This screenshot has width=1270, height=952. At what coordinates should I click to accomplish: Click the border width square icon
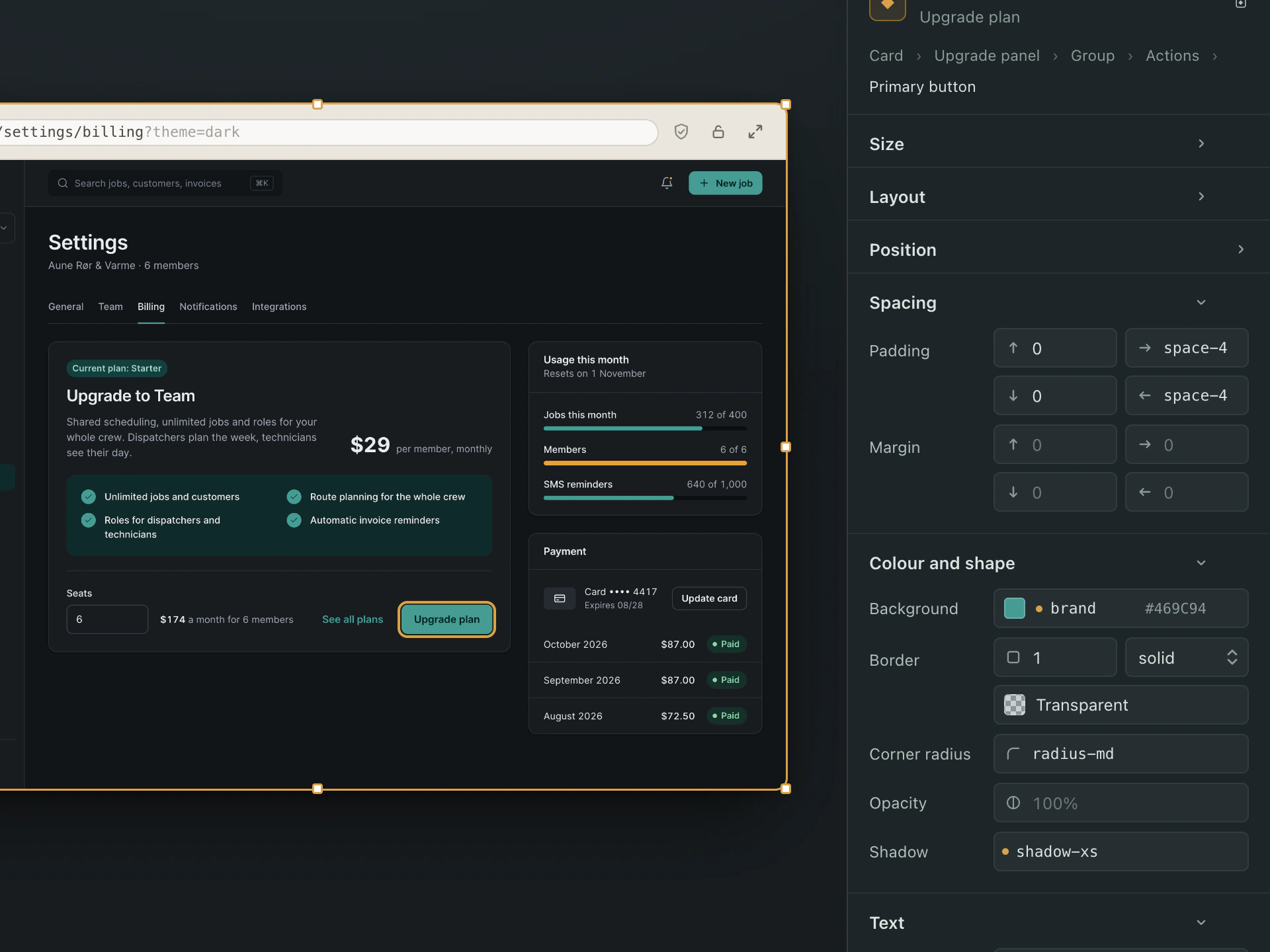coord(1013,657)
